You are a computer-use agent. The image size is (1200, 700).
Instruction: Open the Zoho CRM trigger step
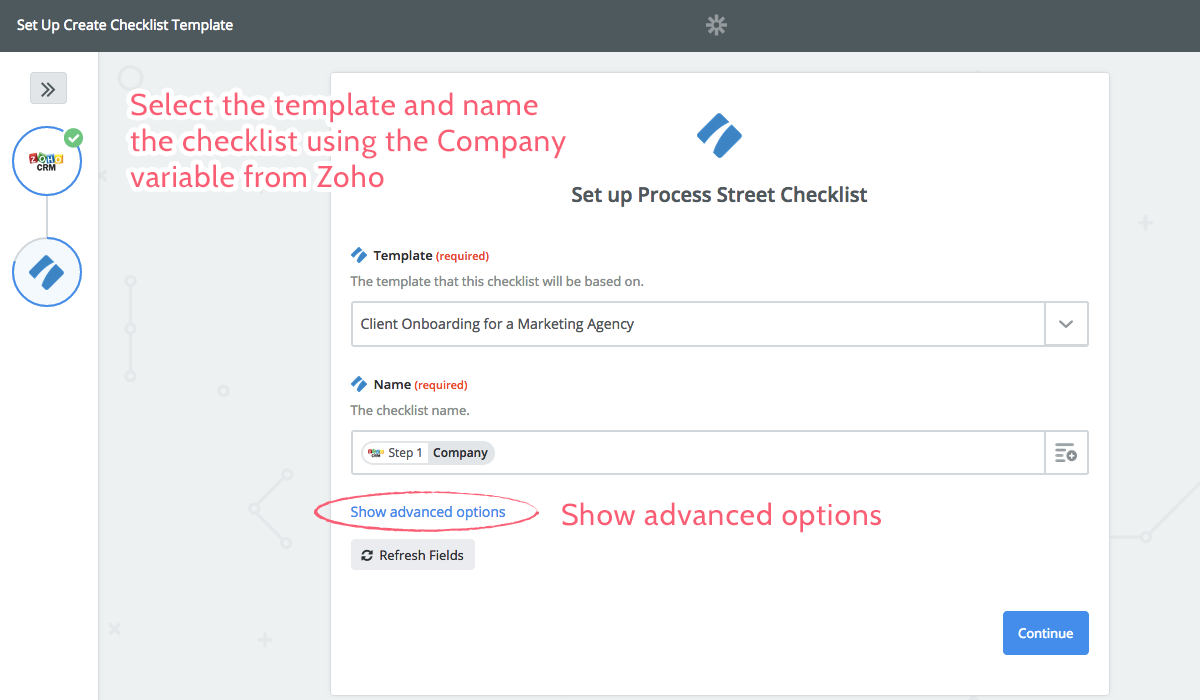pyautogui.click(x=47, y=160)
